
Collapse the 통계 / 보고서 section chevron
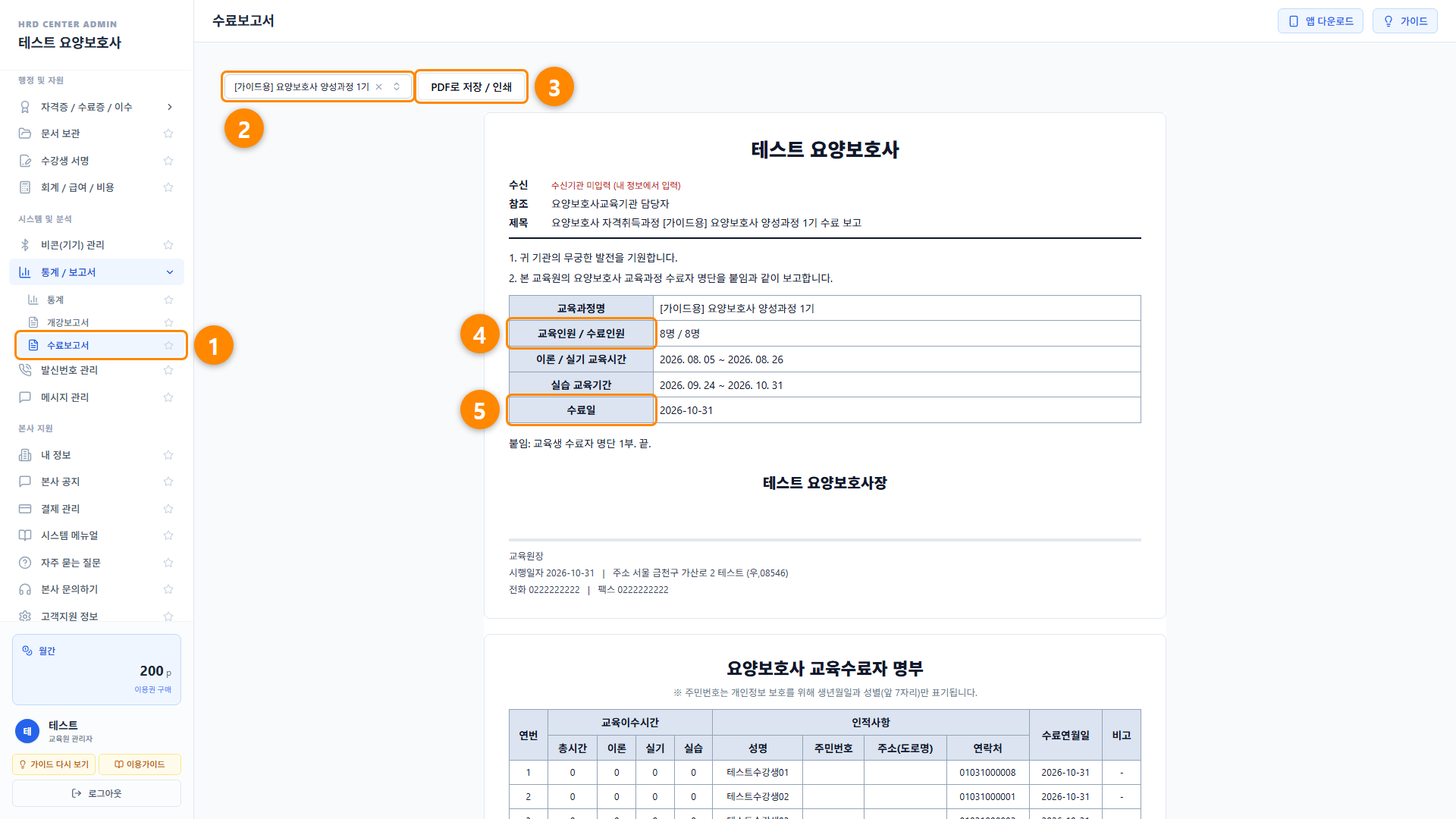169,272
